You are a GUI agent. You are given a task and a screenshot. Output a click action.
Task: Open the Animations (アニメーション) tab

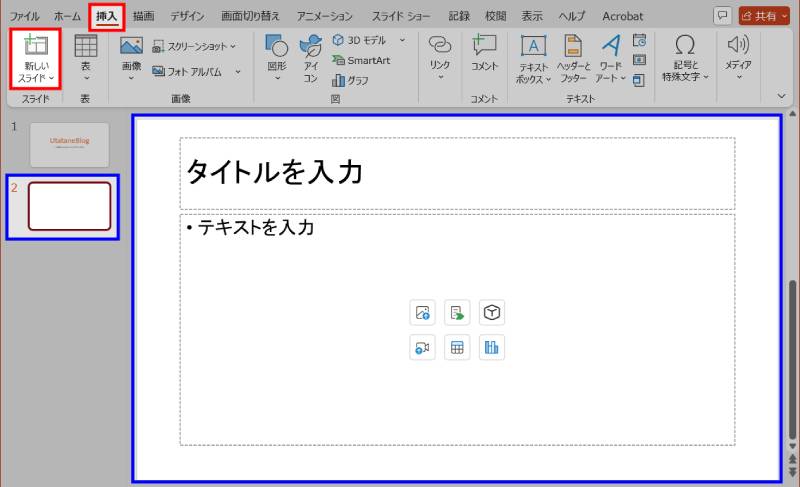click(x=324, y=16)
